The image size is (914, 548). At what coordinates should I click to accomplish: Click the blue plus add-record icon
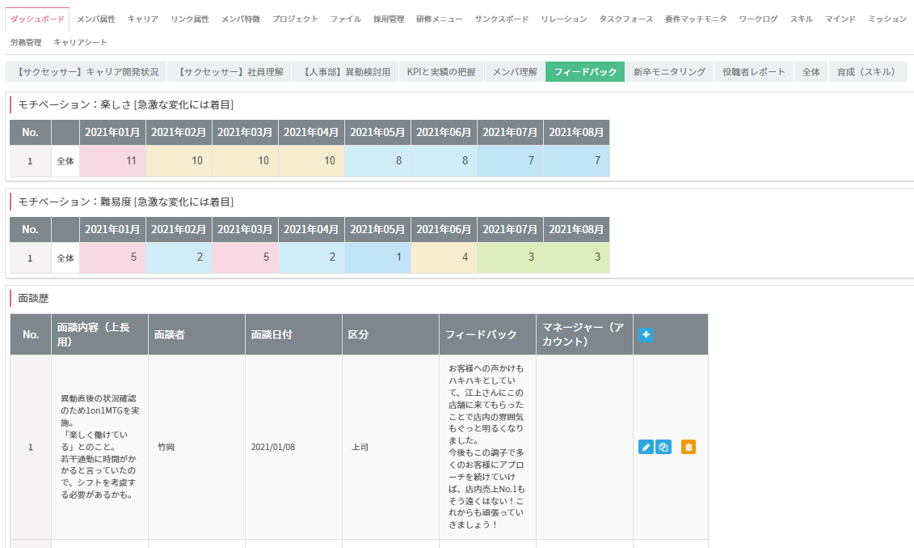[x=646, y=335]
